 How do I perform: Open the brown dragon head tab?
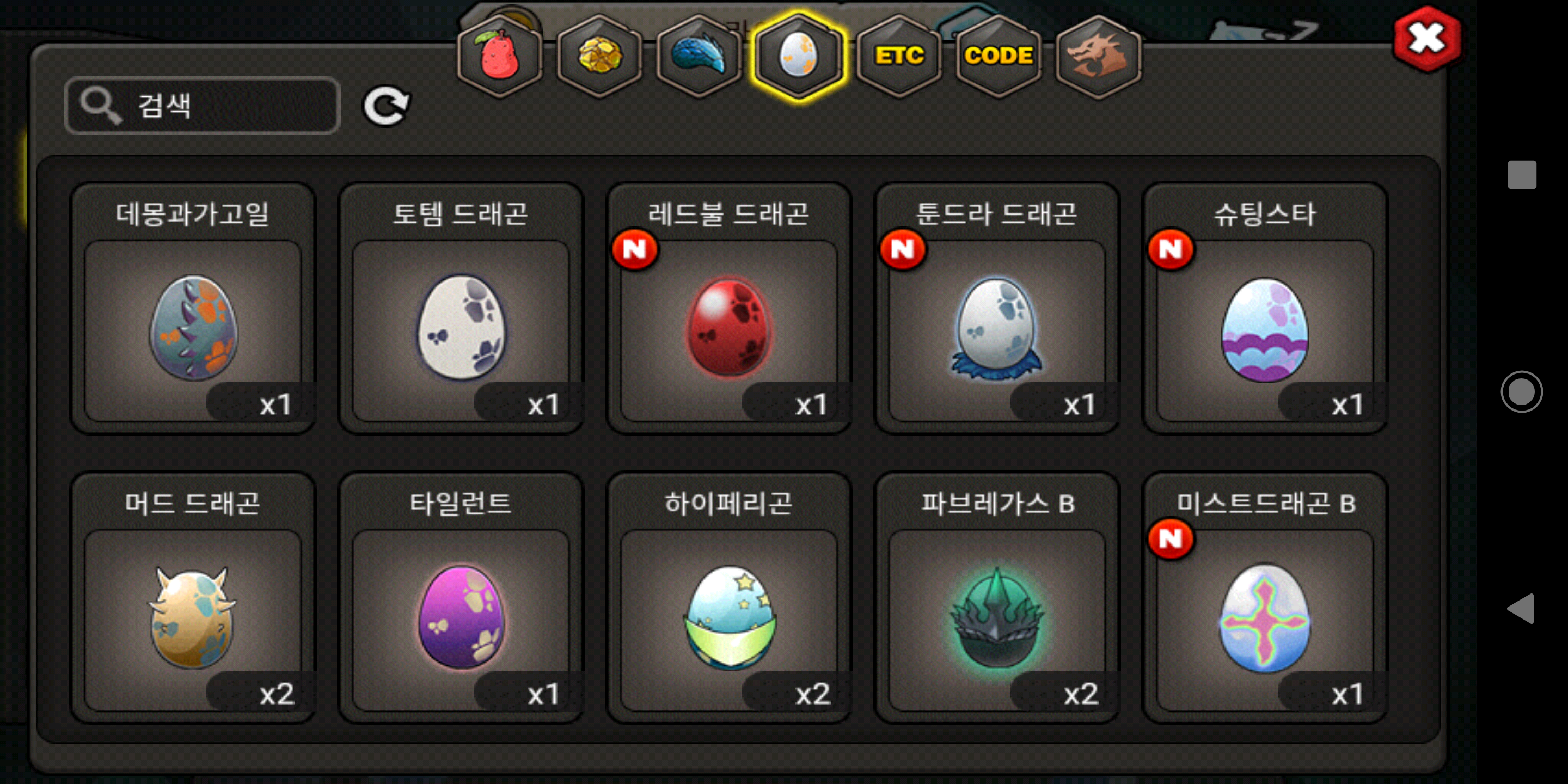tap(1098, 56)
